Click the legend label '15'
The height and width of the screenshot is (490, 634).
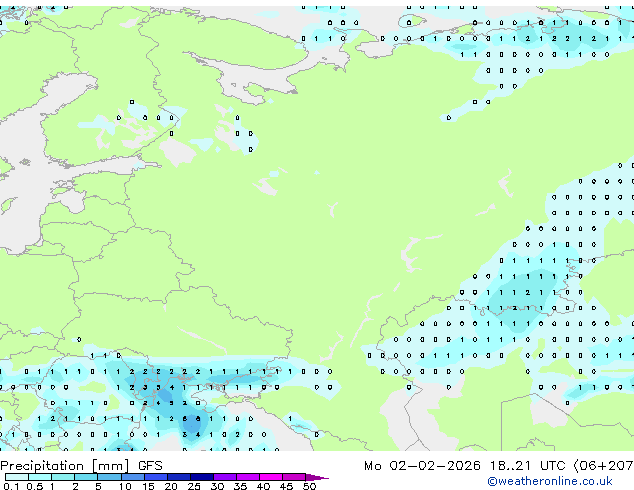pos(148,486)
